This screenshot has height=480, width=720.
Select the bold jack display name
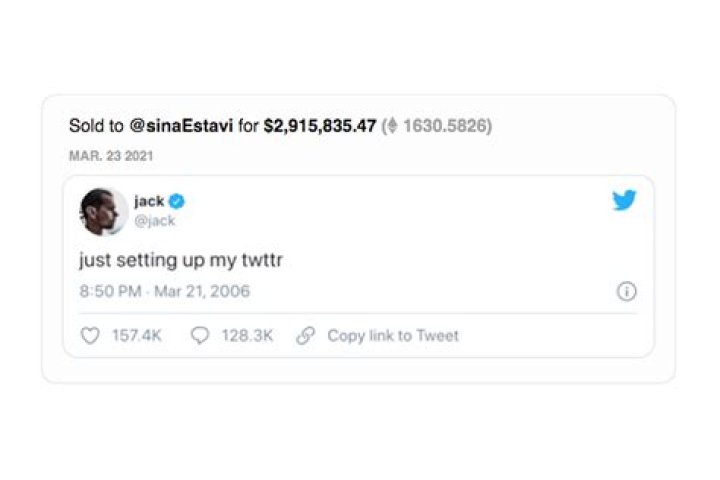[x=149, y=201]
